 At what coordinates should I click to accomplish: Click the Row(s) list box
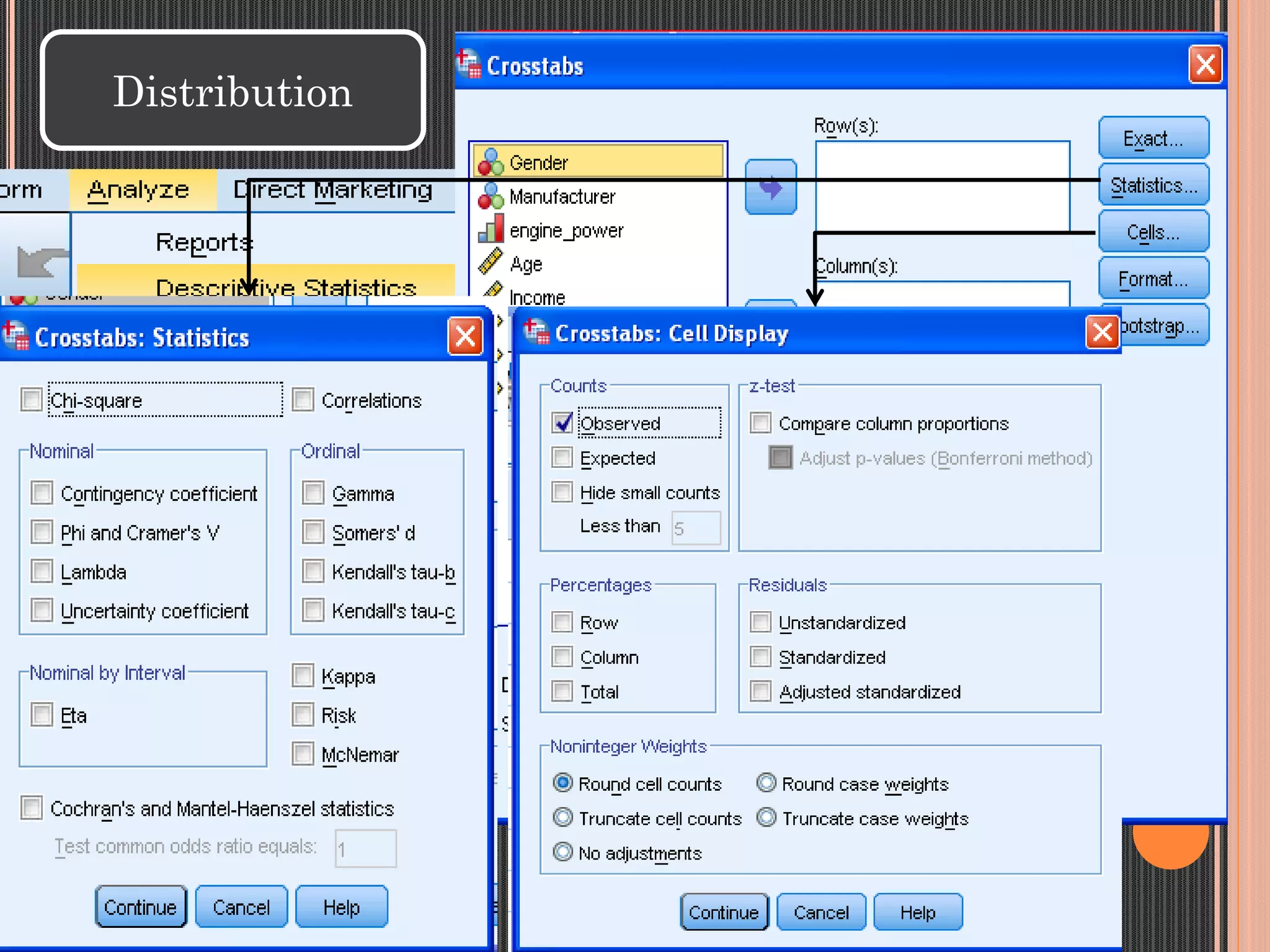(943, 187)
